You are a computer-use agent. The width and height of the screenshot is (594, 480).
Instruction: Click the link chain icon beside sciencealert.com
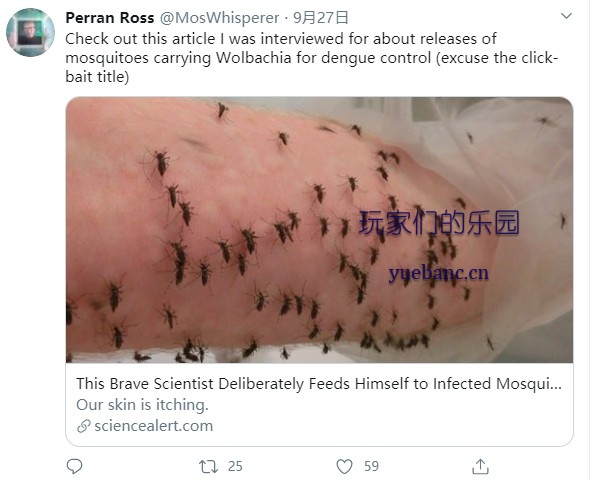(83, 426)
